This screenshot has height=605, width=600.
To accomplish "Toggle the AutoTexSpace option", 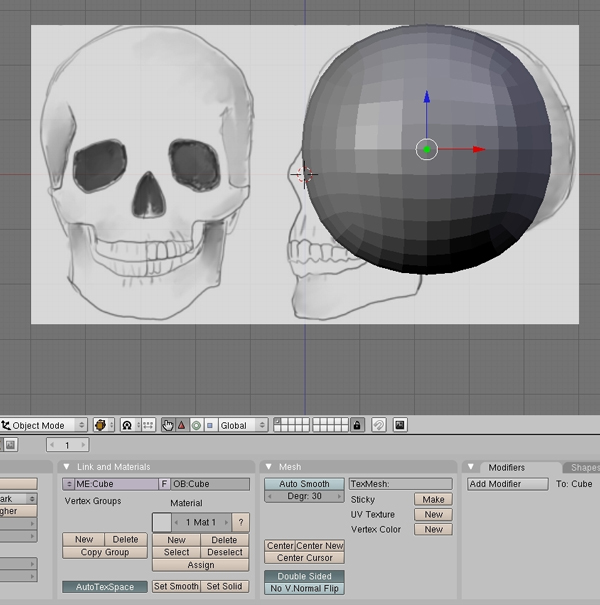I will (x=105, y=587).
